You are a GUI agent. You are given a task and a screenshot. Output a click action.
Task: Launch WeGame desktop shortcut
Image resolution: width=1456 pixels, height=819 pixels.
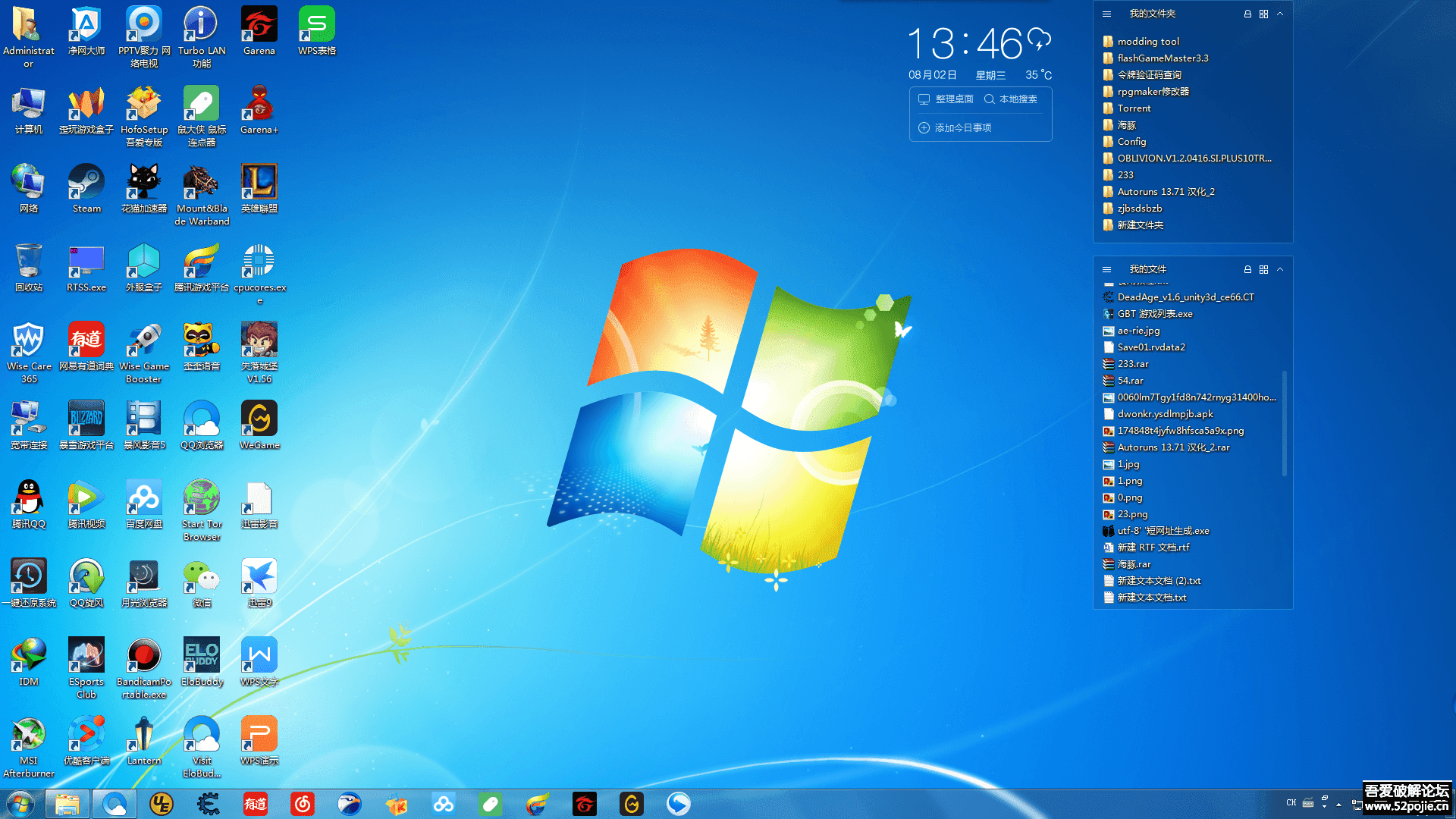pos(259,425)
